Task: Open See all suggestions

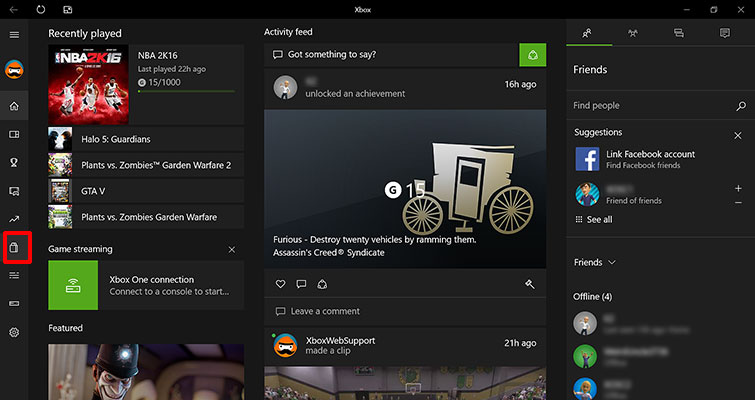Action: [x=594, y=220]
